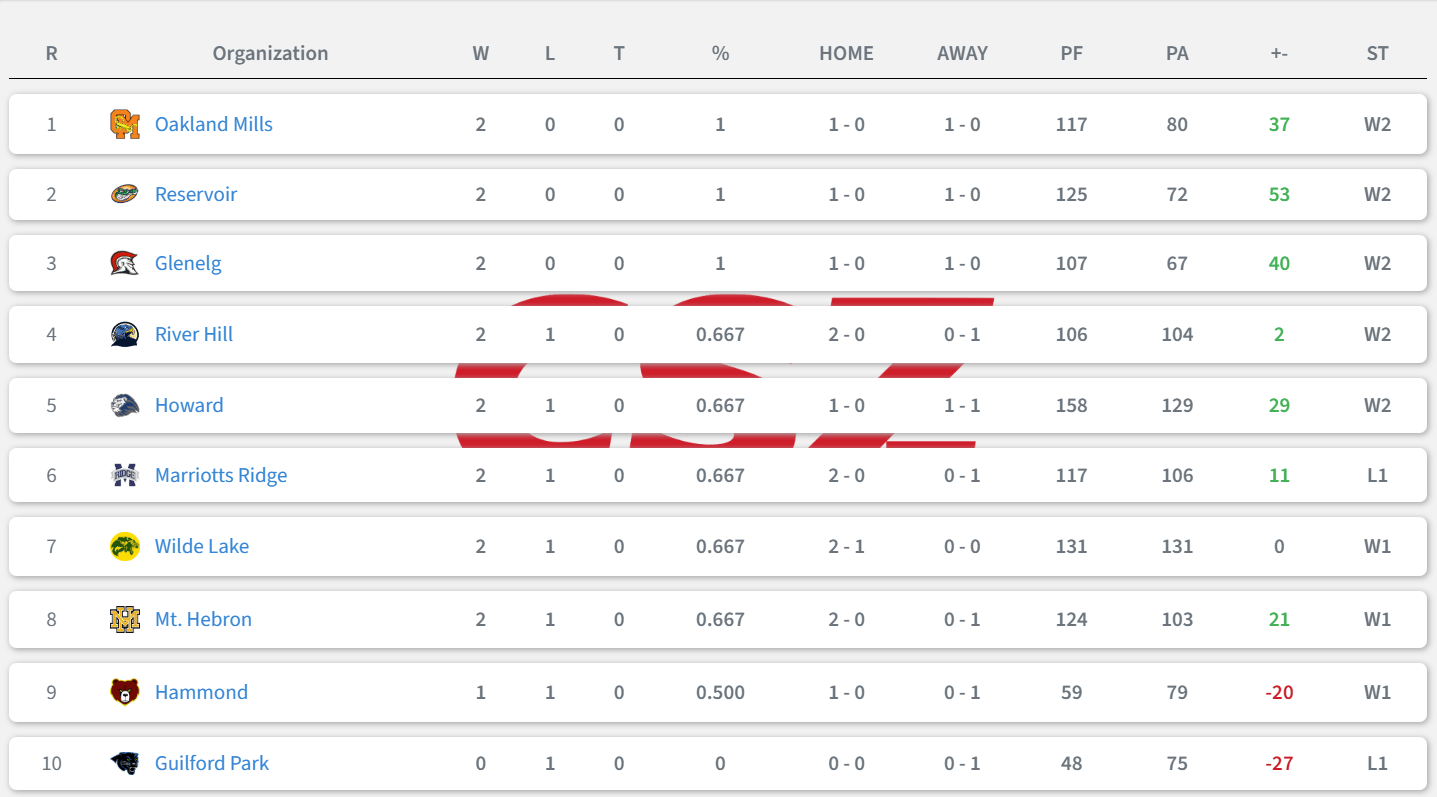This screenshot has width=1437, height=797.
Task: Click the Reservoir gator logo
Action: (x=125, y=194)
